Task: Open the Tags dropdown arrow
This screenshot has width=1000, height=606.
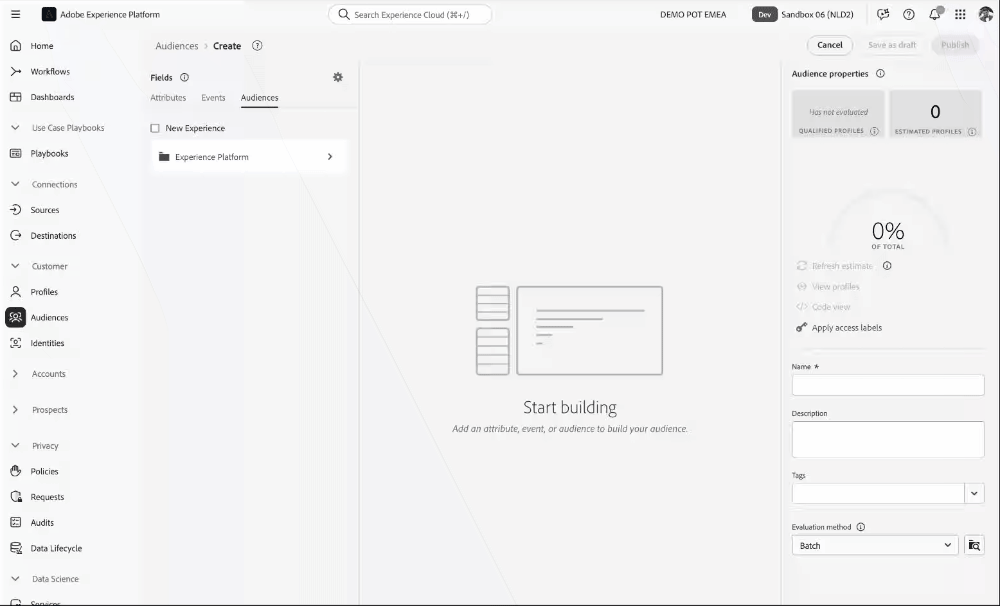Action: click(974, 493)
